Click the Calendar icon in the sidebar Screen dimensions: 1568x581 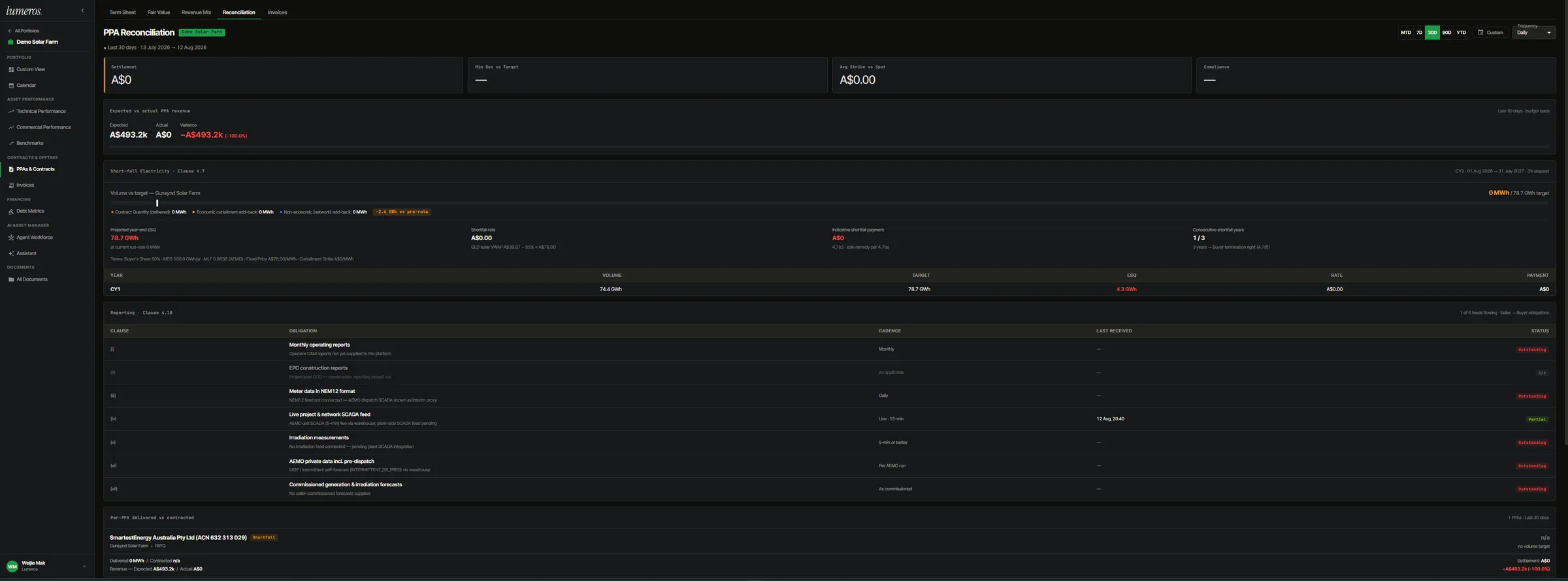click(11, 86)
